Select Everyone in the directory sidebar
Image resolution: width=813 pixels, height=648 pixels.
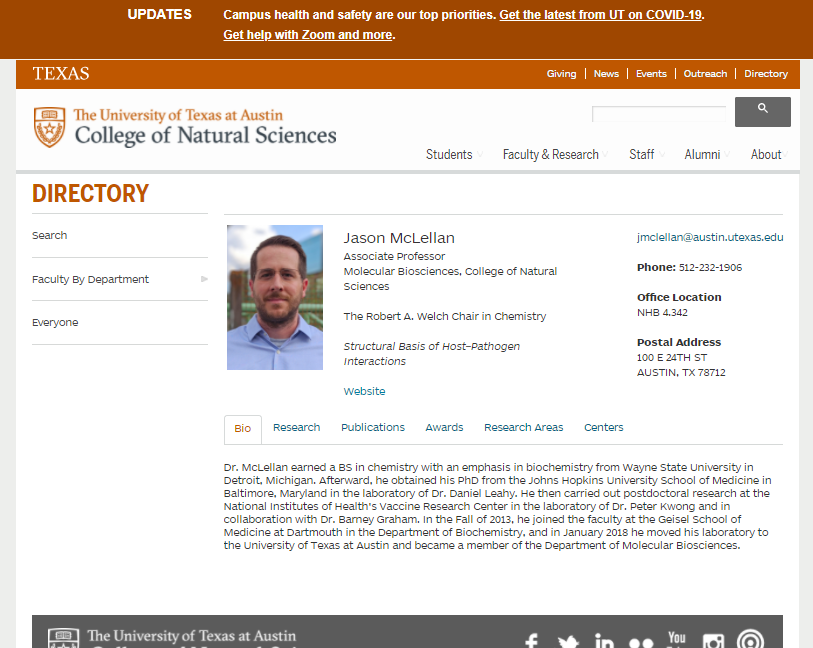(x=55, y=322)
